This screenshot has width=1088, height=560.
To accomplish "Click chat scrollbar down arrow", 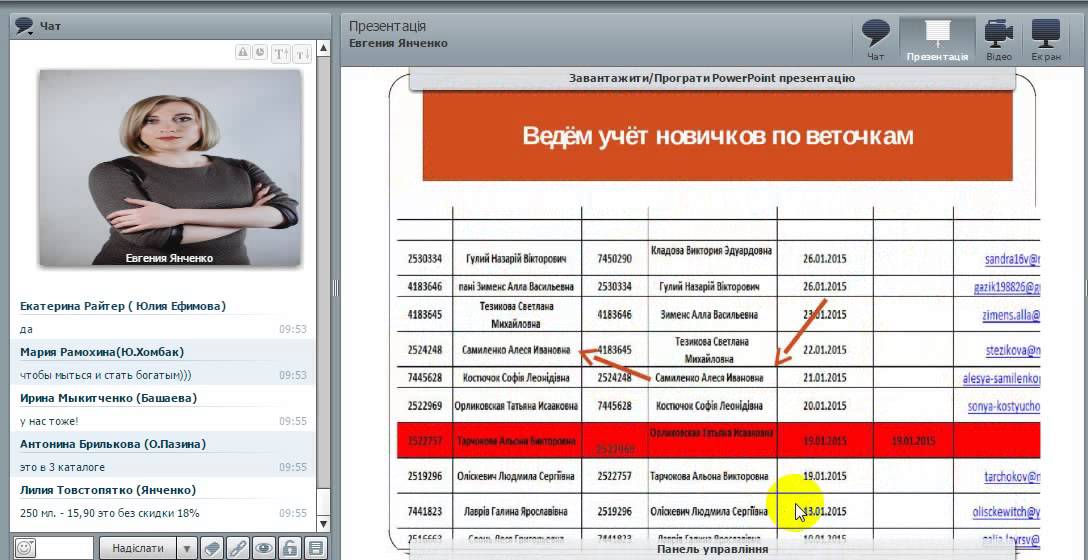I will pyautogui.click(x=323, y=523).
